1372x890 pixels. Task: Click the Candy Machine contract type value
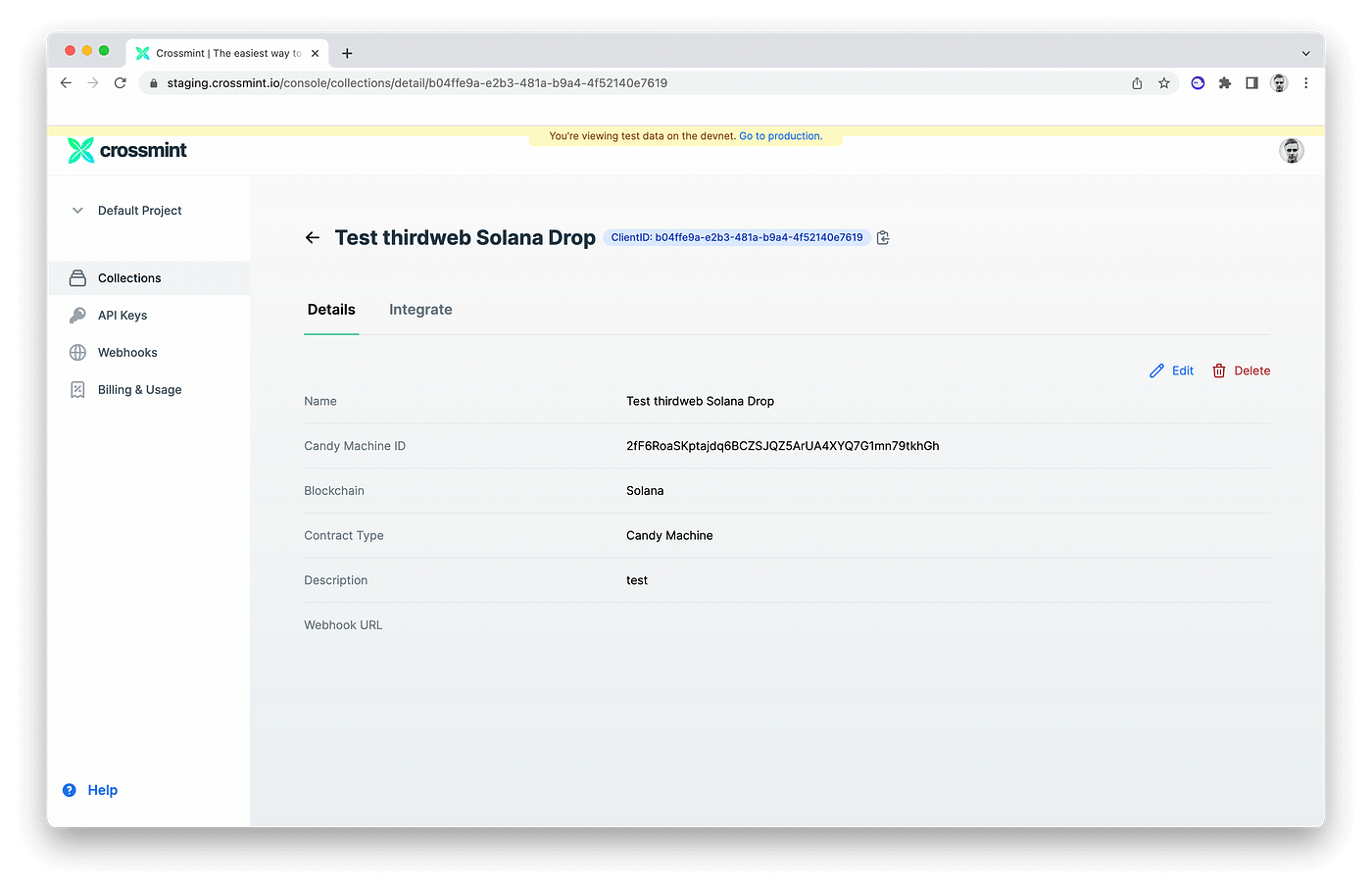669,536
